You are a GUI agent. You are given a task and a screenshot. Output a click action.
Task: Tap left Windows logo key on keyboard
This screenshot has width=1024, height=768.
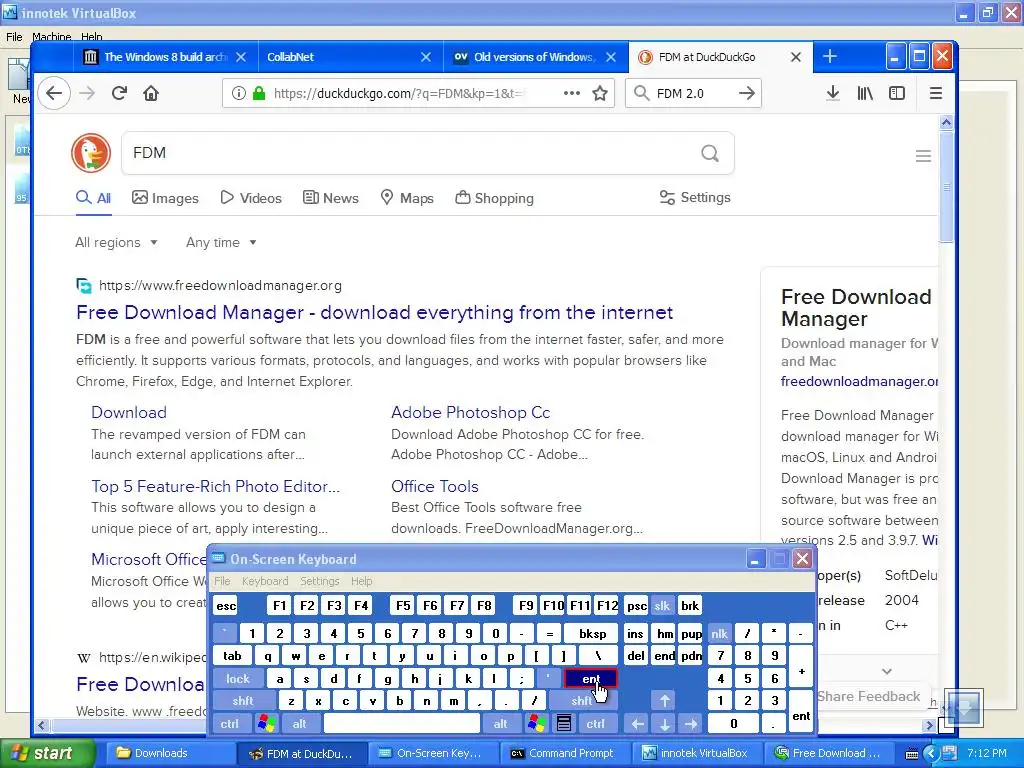coord(266,724)
